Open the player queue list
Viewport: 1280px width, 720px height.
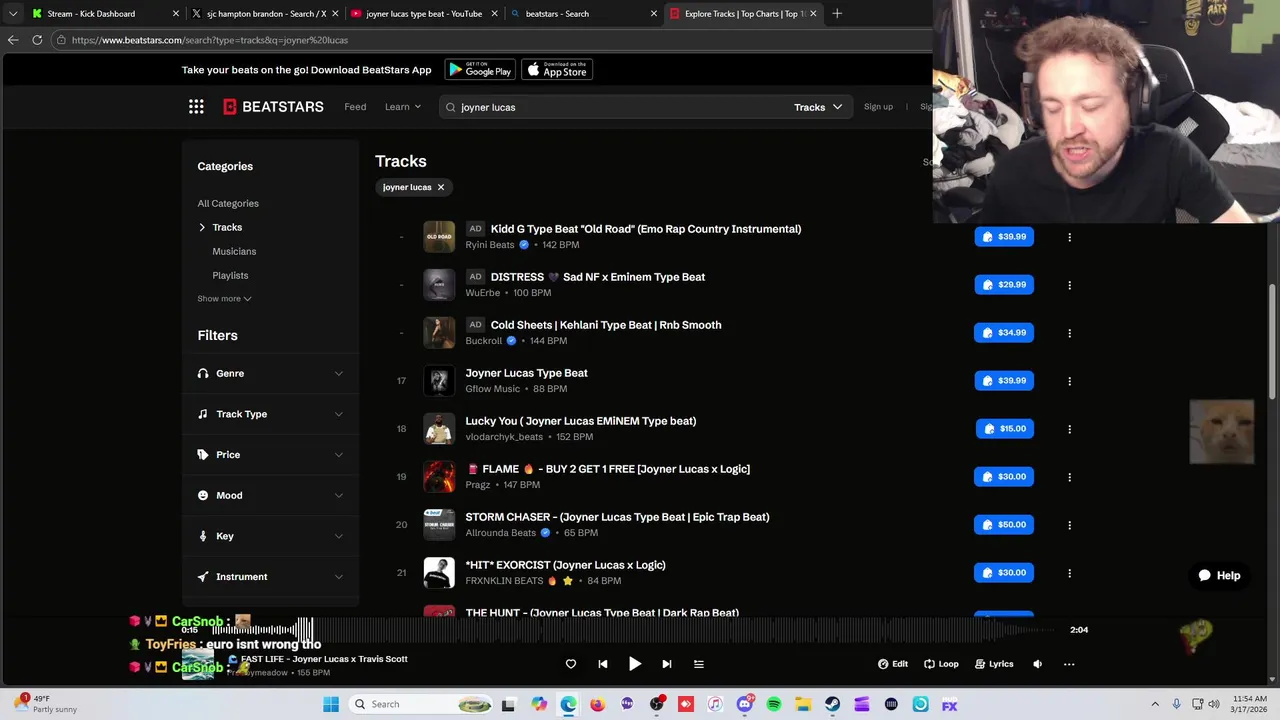699,664
